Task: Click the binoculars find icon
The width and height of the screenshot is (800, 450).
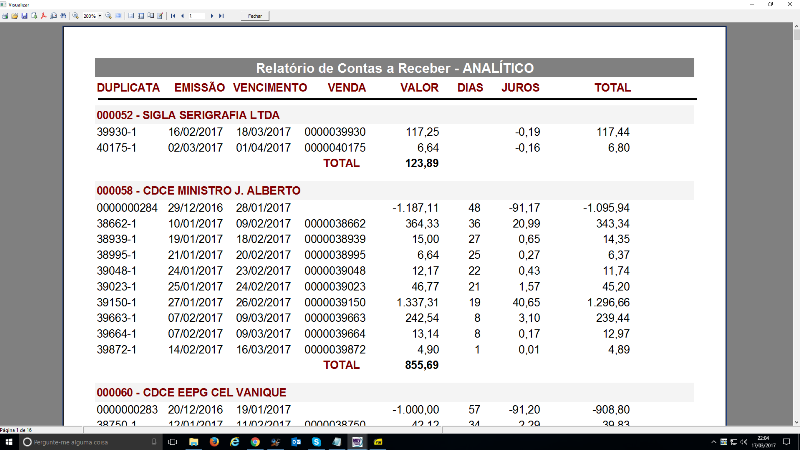Action: [x=63, y=16]
